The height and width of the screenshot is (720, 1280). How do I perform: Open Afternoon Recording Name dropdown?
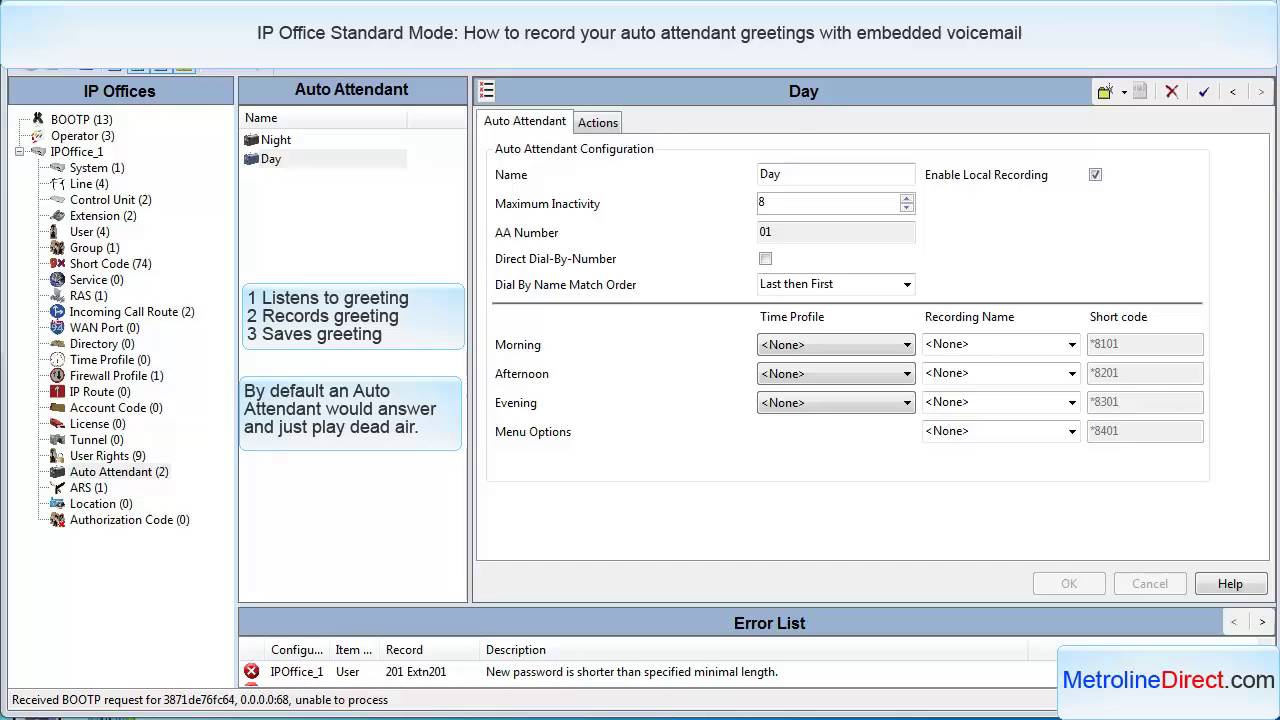pyautogui.click(x=1072, y=374)
